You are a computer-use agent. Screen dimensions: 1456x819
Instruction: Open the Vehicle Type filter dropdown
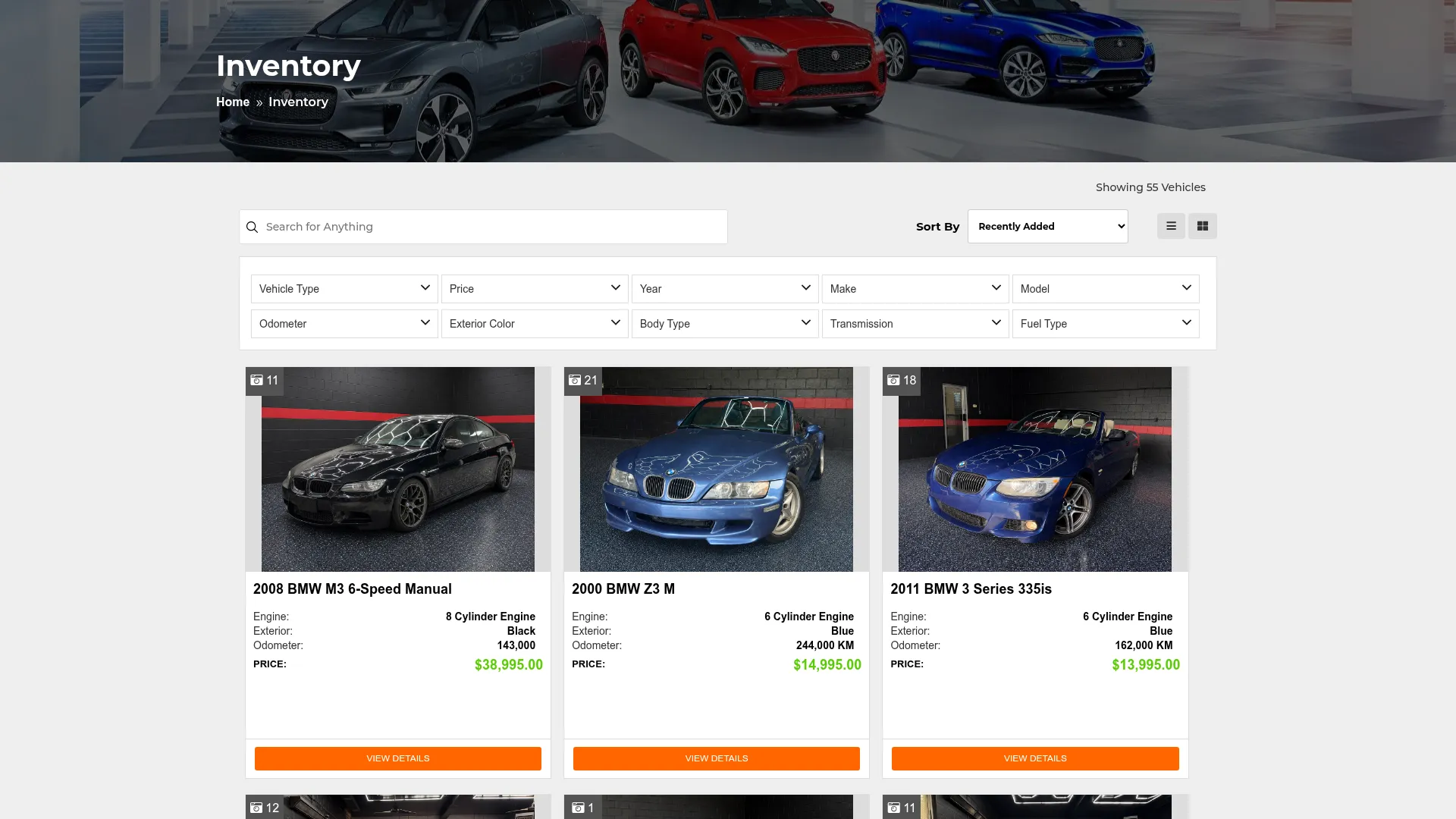[x=344, y=289]
